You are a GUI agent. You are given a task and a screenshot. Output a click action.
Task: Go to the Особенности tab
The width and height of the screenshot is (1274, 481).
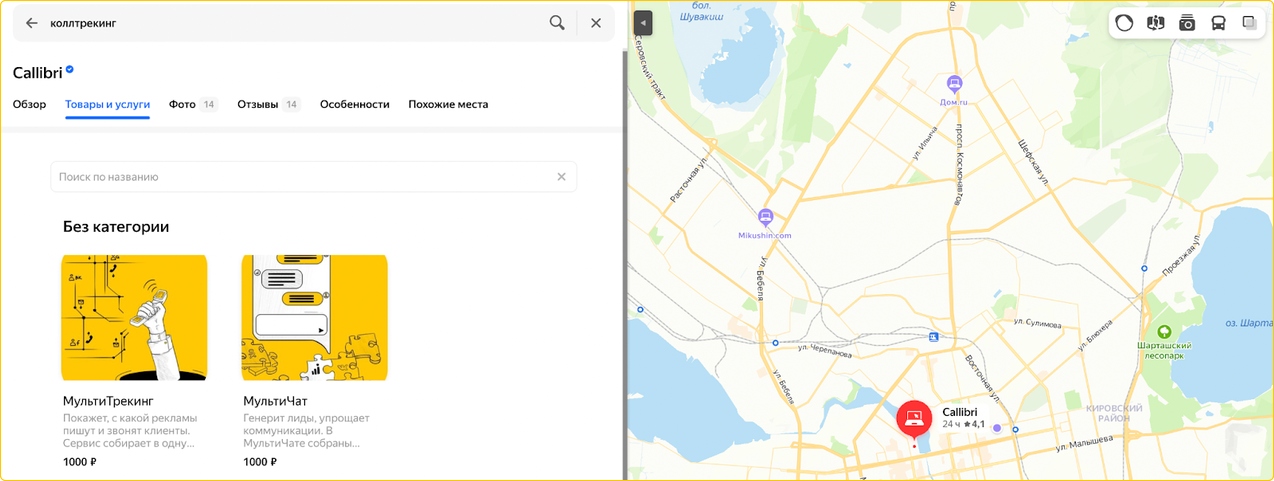tap(354, 104)
